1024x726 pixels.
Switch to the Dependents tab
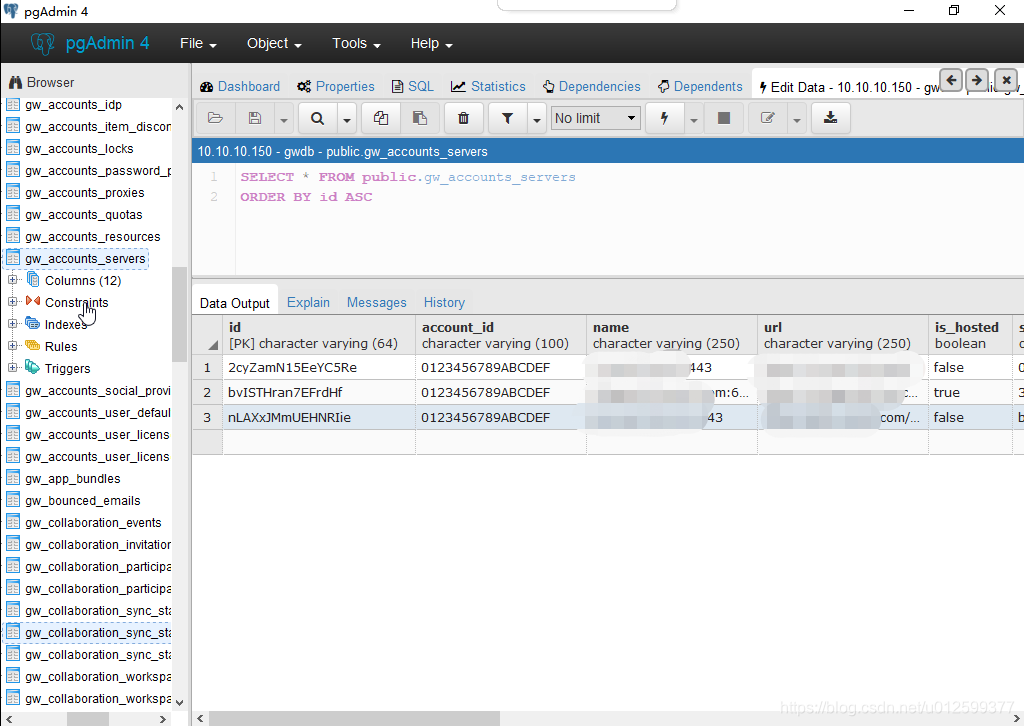pyautogui.click(x=700, y=86)
